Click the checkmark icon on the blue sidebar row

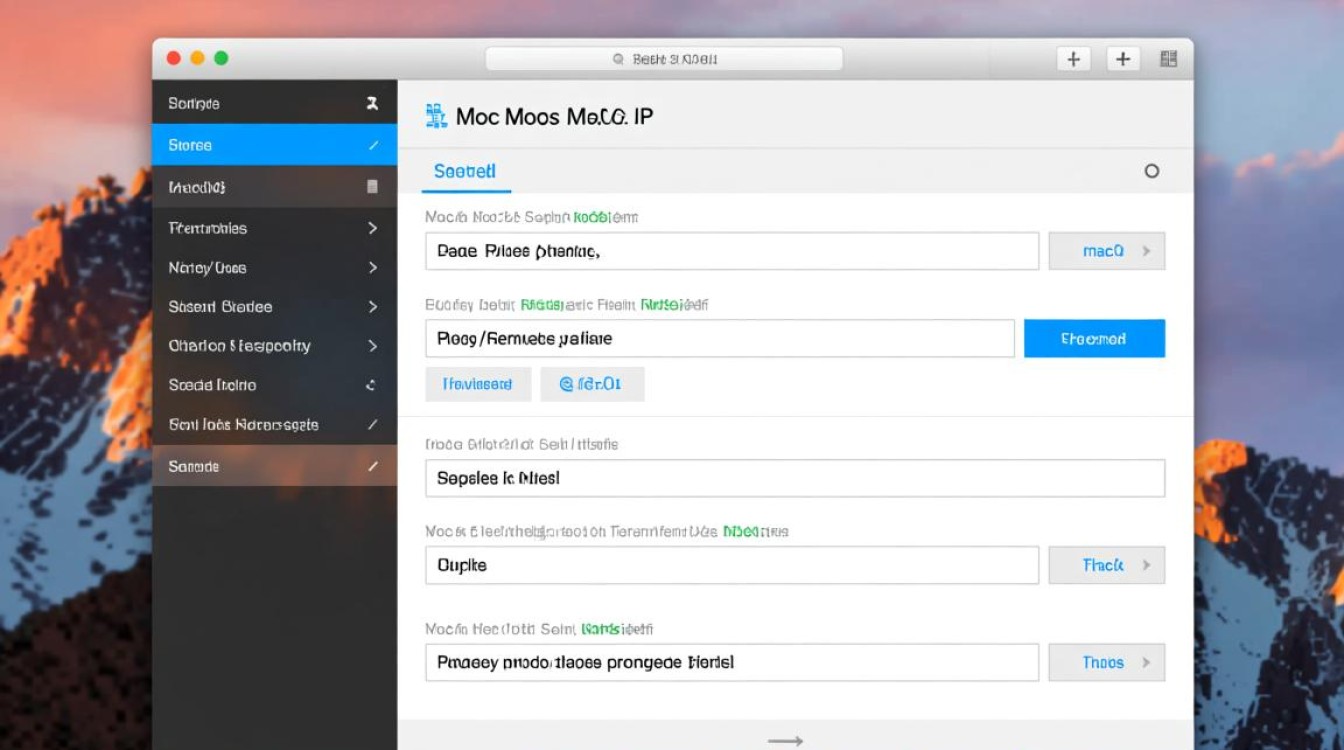[x=373, y=145]
